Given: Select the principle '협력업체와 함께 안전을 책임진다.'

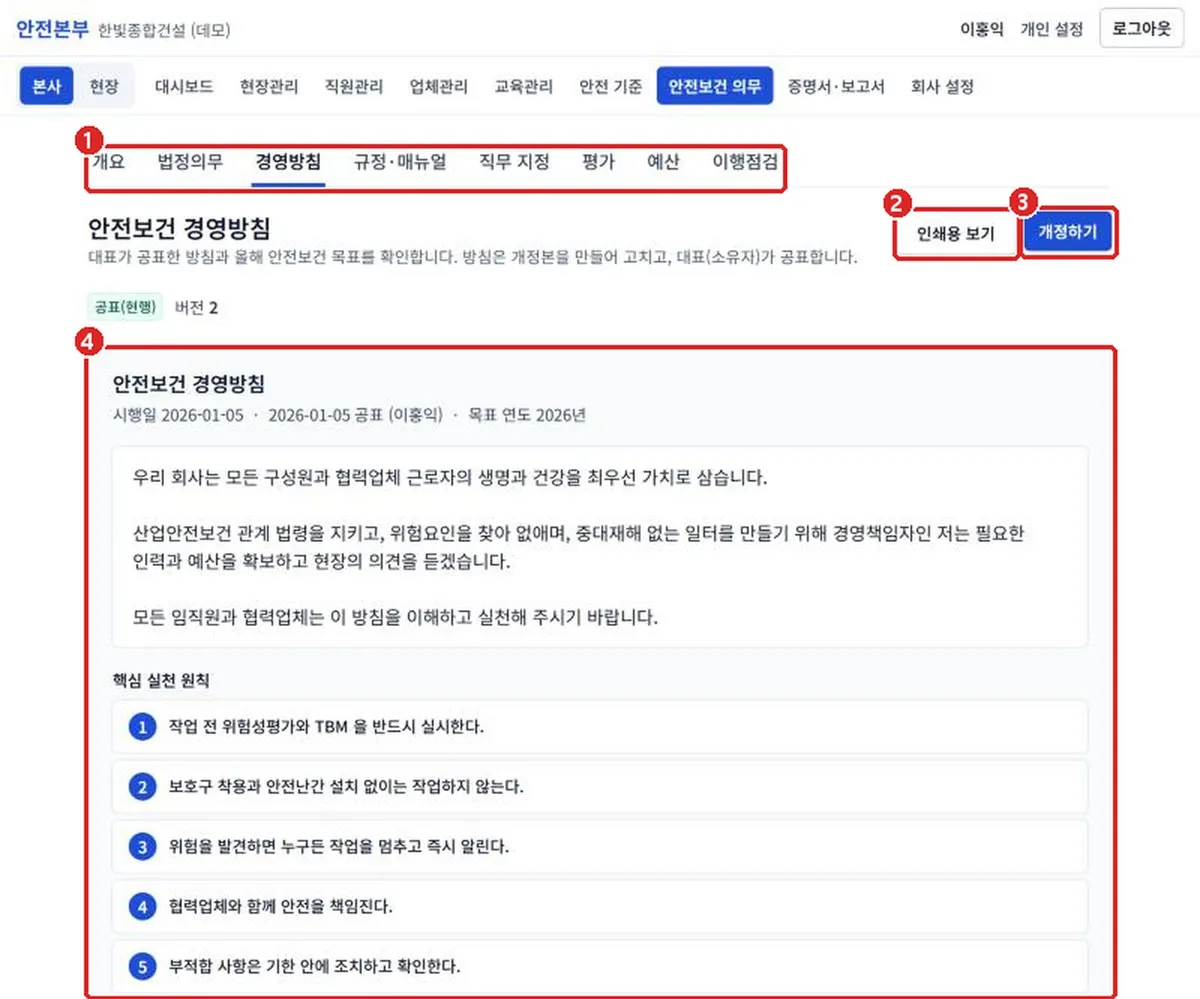Looking at the screenshot, I should tap(600, 907).
